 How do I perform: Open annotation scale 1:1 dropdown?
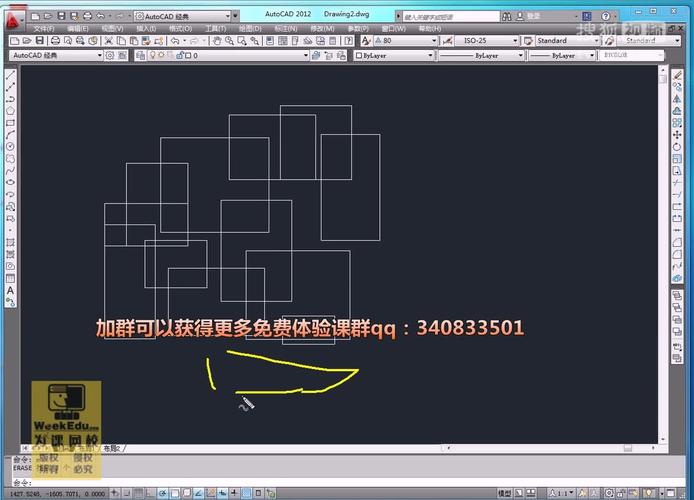click(562, 493)
